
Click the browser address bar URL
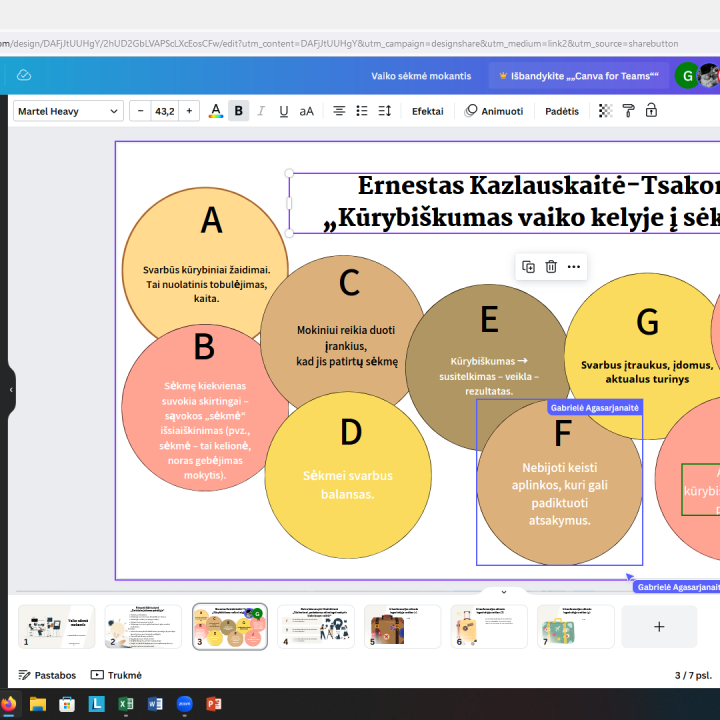pyautogui.click(x=339, y=44)
